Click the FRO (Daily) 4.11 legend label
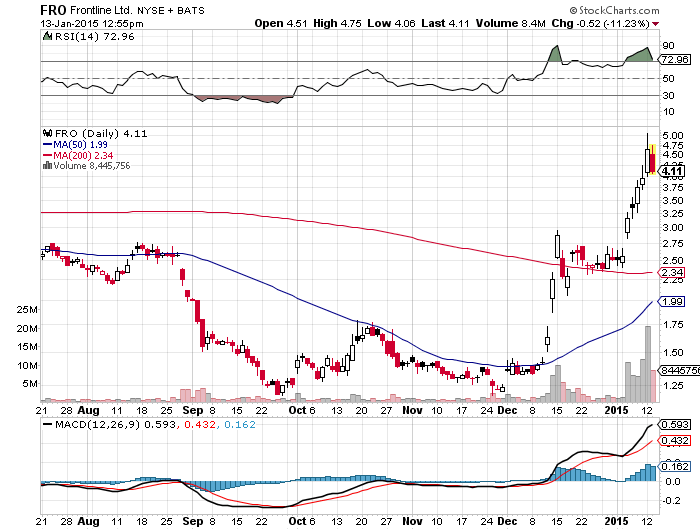Viewport: 700px width, 530px height. coord(101,134)
